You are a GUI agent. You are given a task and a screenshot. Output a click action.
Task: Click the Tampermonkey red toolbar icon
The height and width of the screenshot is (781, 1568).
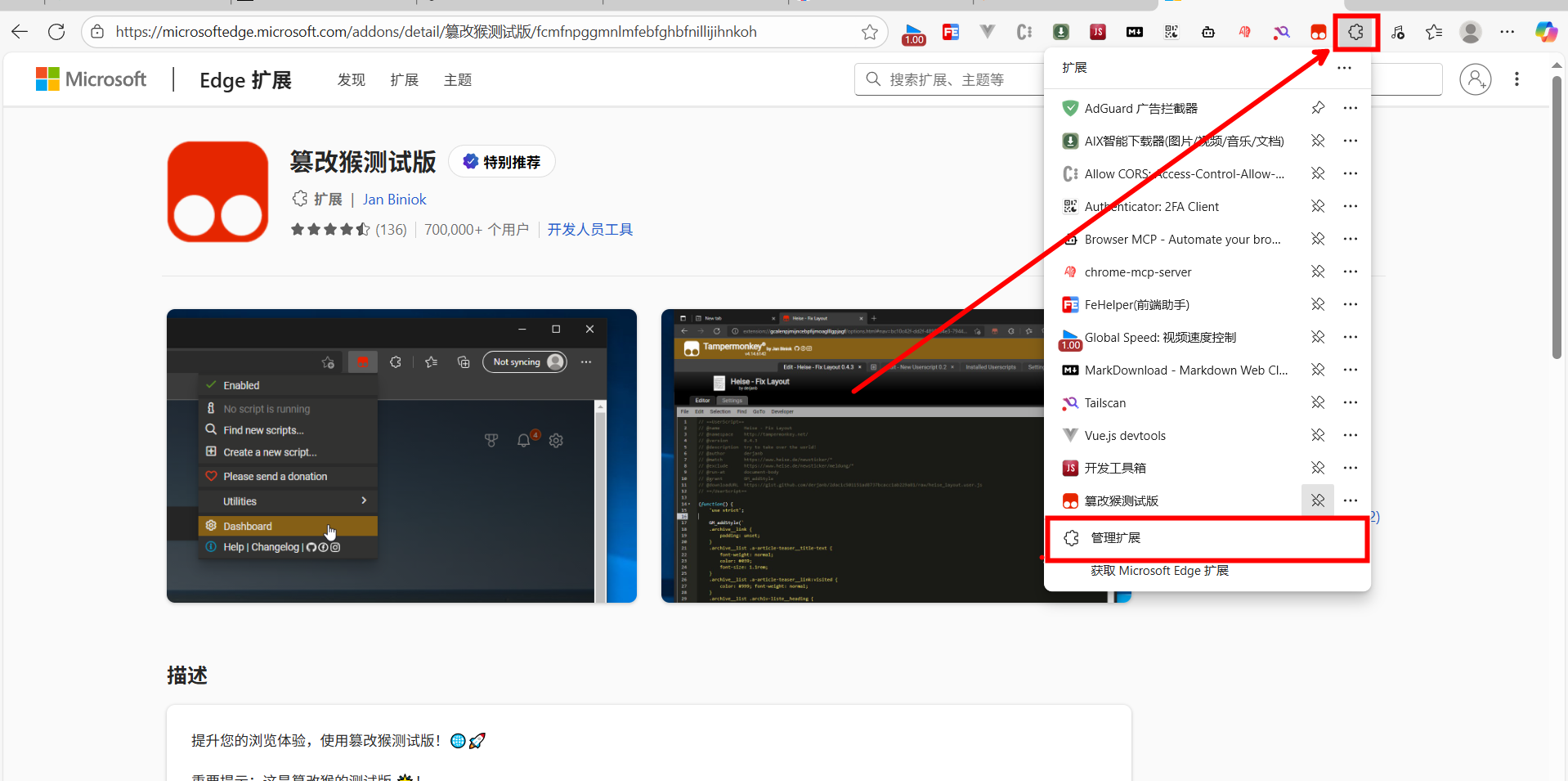[x=1318, y=33]
